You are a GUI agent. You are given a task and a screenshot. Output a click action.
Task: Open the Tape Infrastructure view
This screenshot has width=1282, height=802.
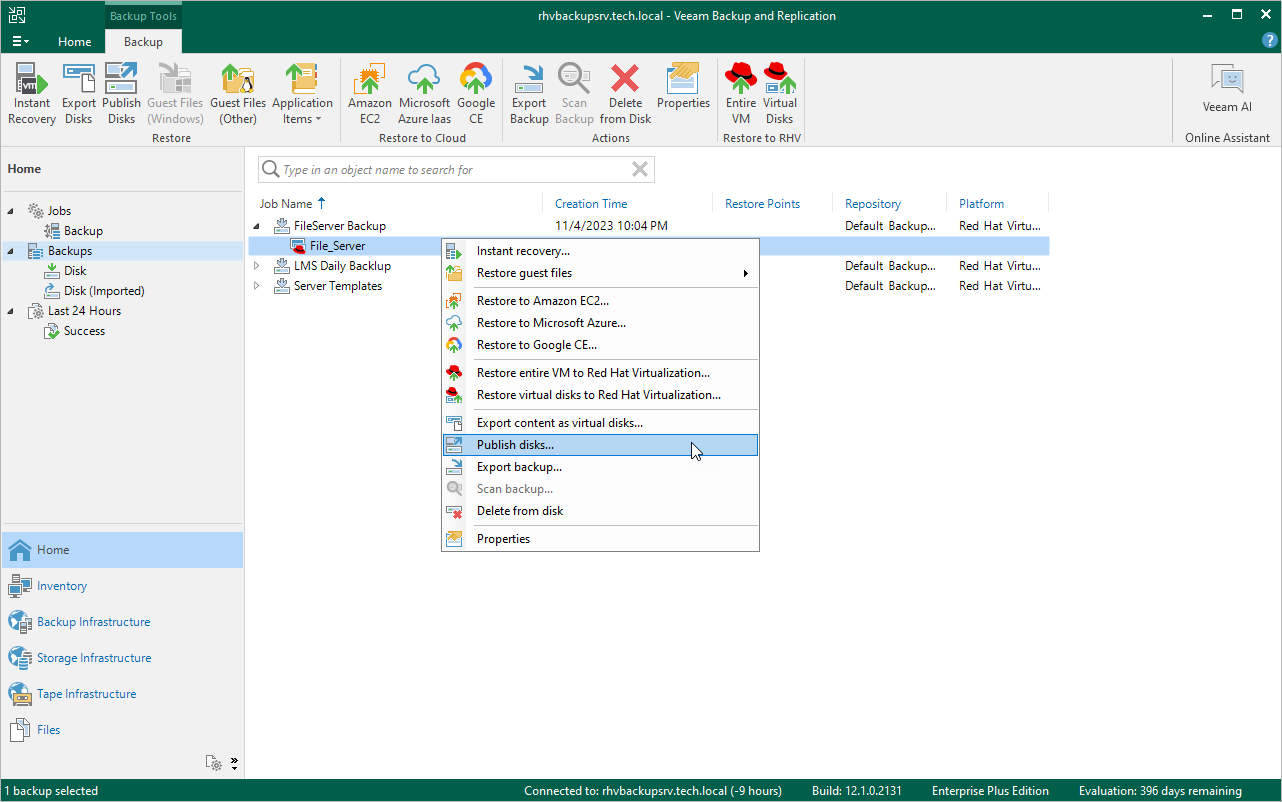tap(122, 694)
